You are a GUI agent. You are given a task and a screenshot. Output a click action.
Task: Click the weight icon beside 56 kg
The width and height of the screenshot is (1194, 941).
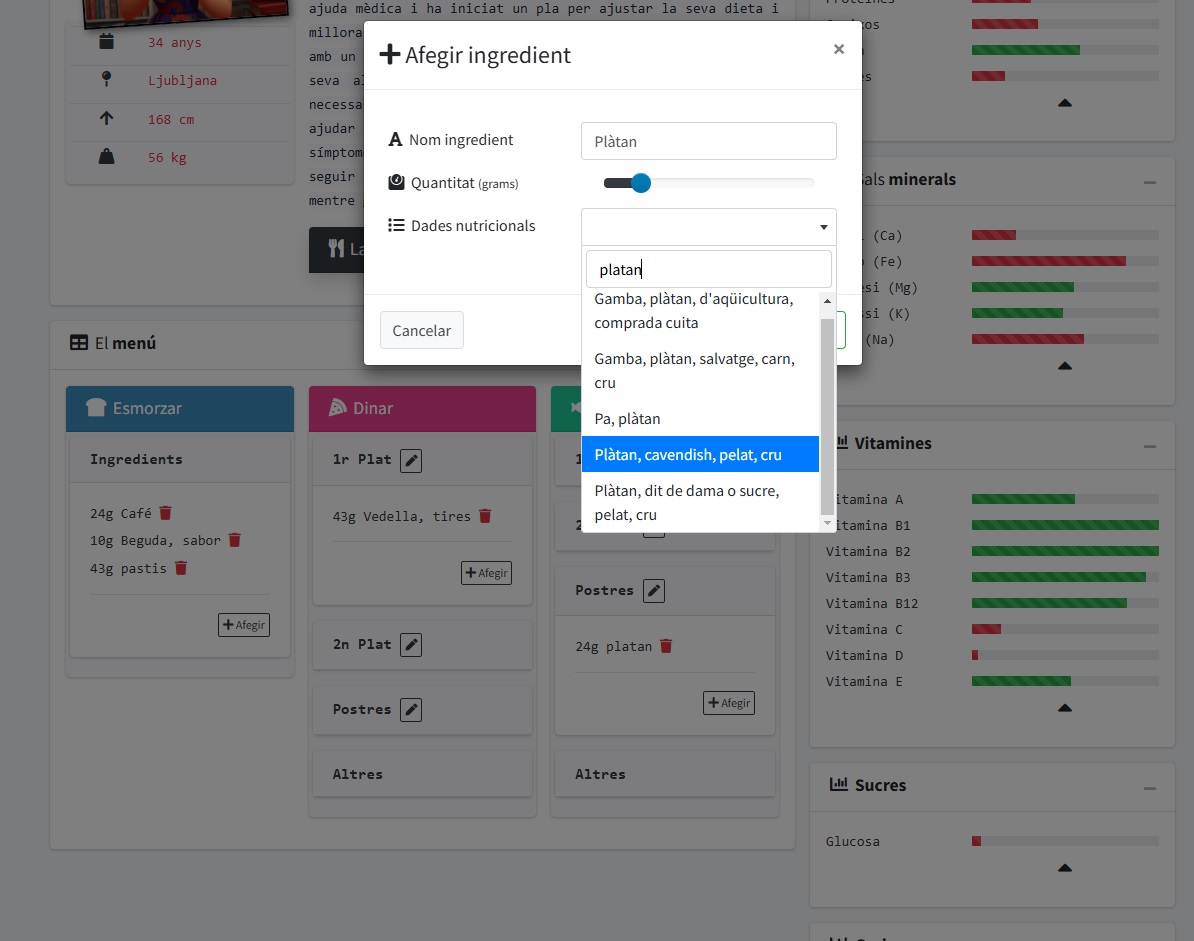point(107,156)
